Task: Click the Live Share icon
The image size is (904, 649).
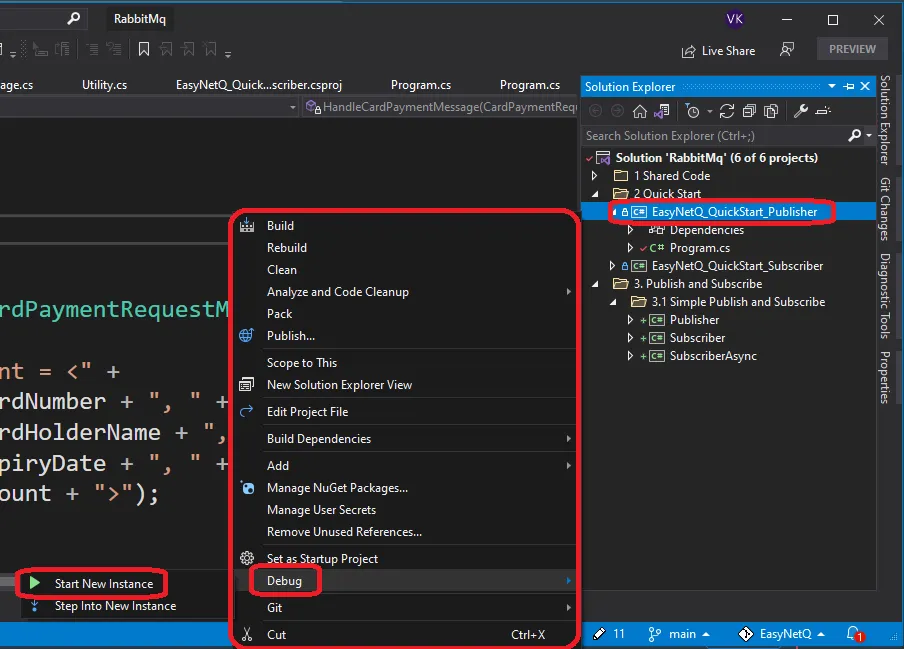Action: point(688,51)
